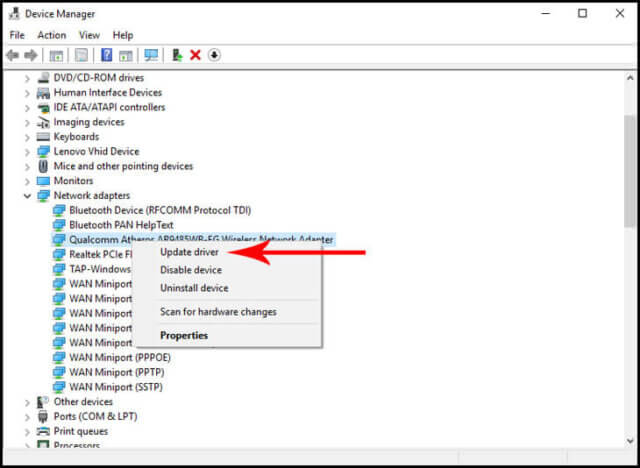
Task: Minimize the Device Manager window
Action: point(546,13)
